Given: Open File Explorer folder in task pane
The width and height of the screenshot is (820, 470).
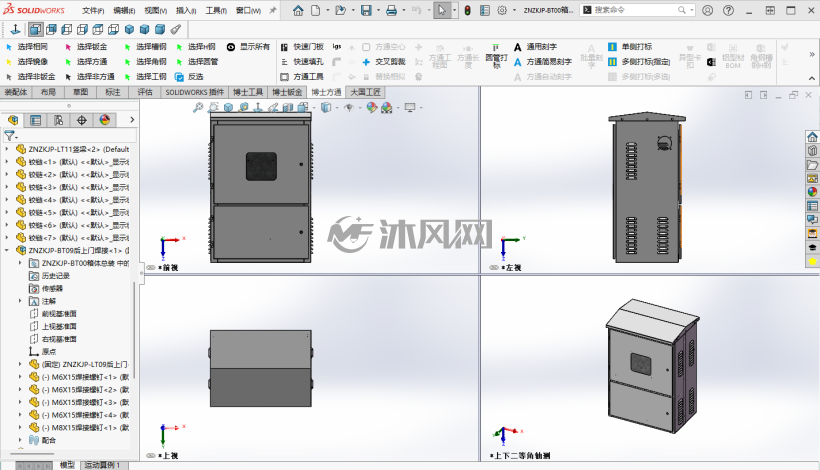Looking at the screenshot, I should (x=812, y=165).
